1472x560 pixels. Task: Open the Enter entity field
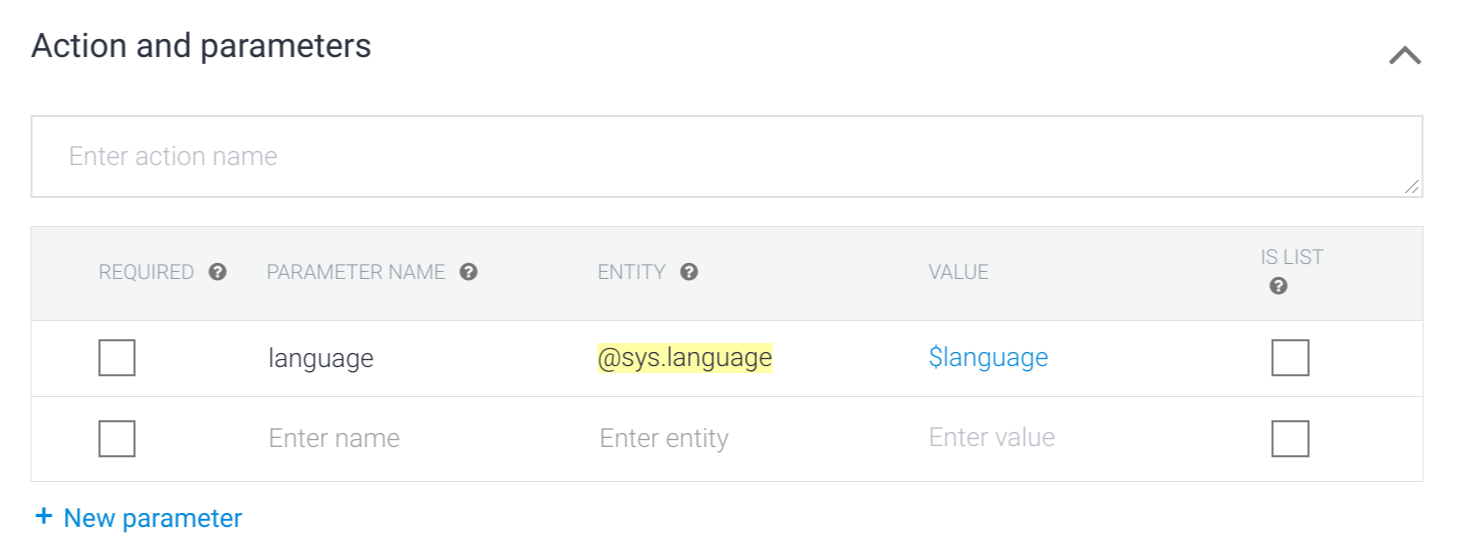tap(664, 438)
